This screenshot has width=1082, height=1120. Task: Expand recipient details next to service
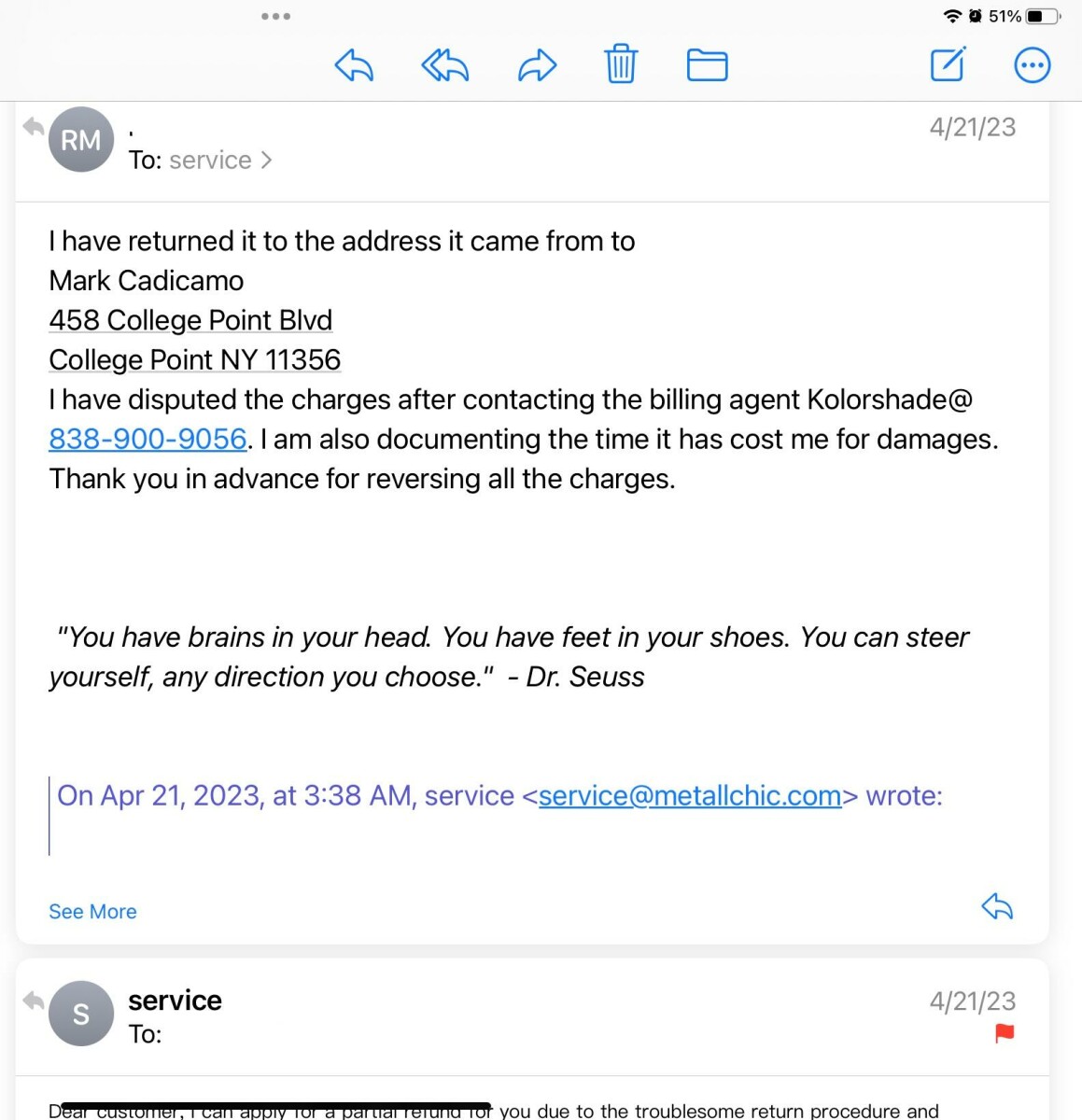[266, 161]
